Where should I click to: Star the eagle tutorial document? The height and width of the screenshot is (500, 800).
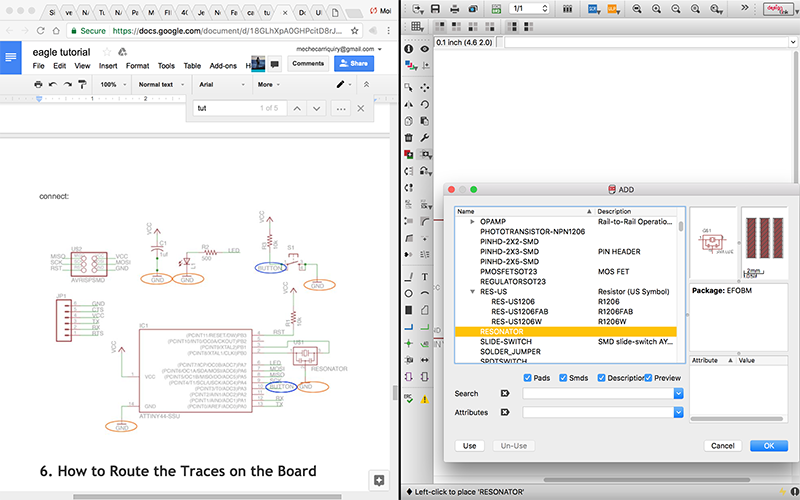107,52
